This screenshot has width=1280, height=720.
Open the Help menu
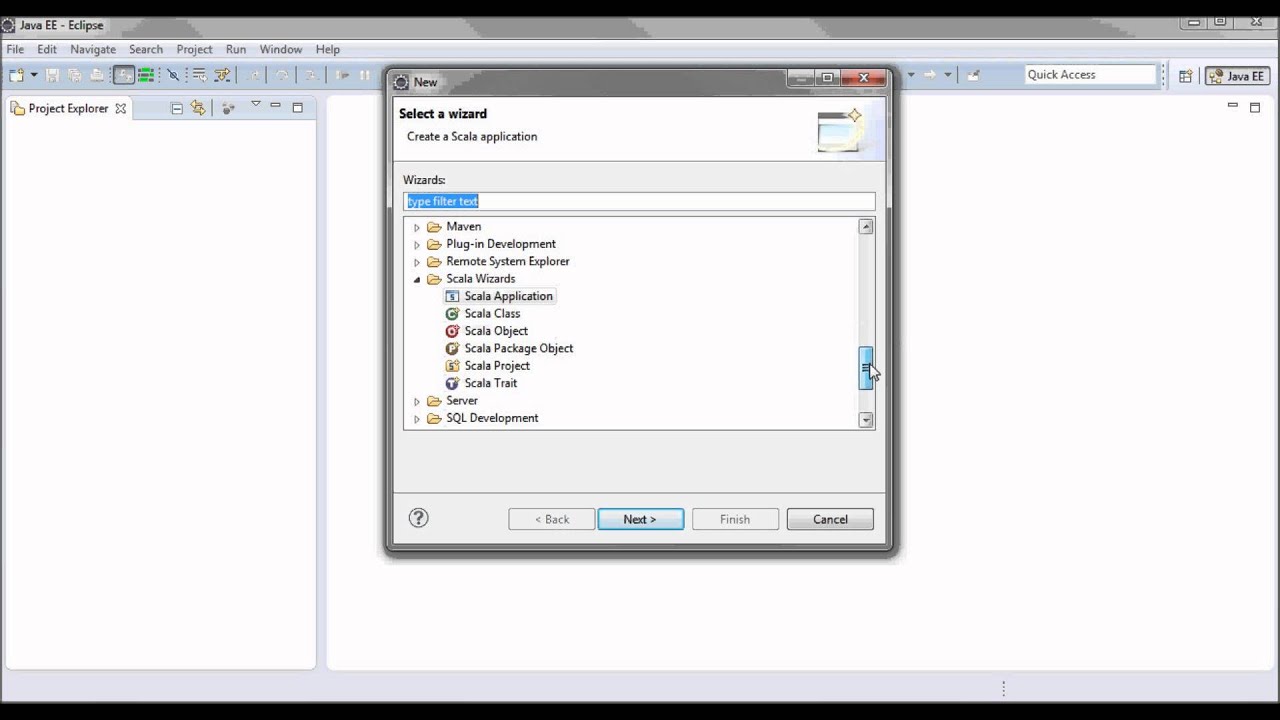pos(328,49)
